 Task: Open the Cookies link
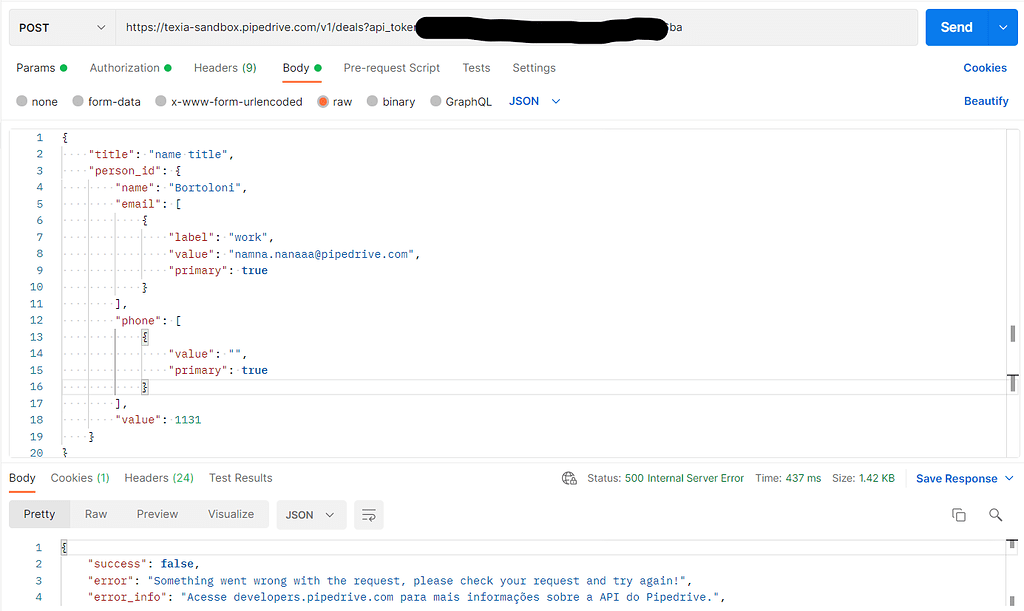point(985,68)
